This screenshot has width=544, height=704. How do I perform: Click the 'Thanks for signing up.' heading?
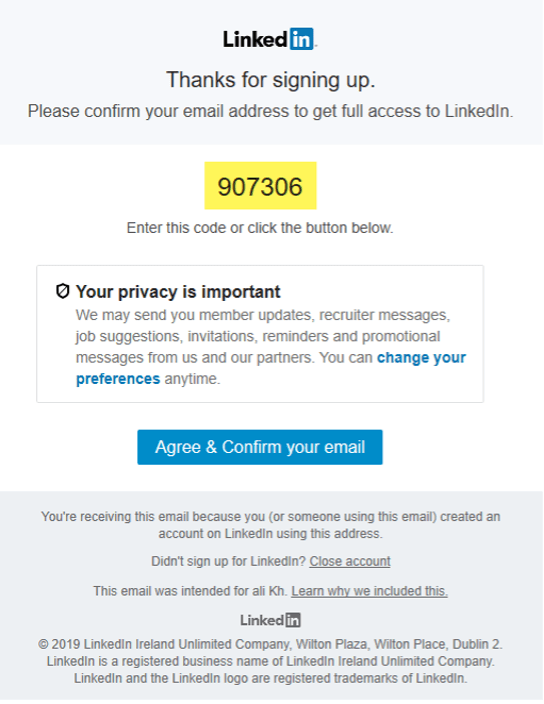click(x=271, y=80)
